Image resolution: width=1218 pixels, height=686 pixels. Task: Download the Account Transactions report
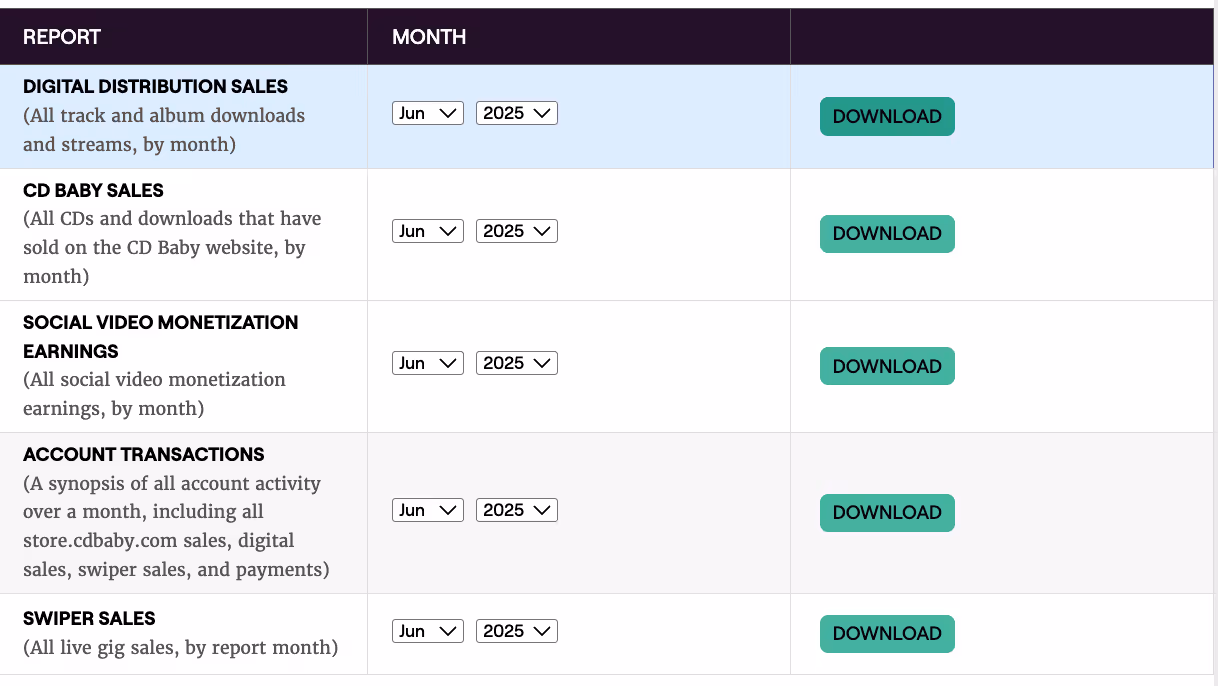coord(887,512)
